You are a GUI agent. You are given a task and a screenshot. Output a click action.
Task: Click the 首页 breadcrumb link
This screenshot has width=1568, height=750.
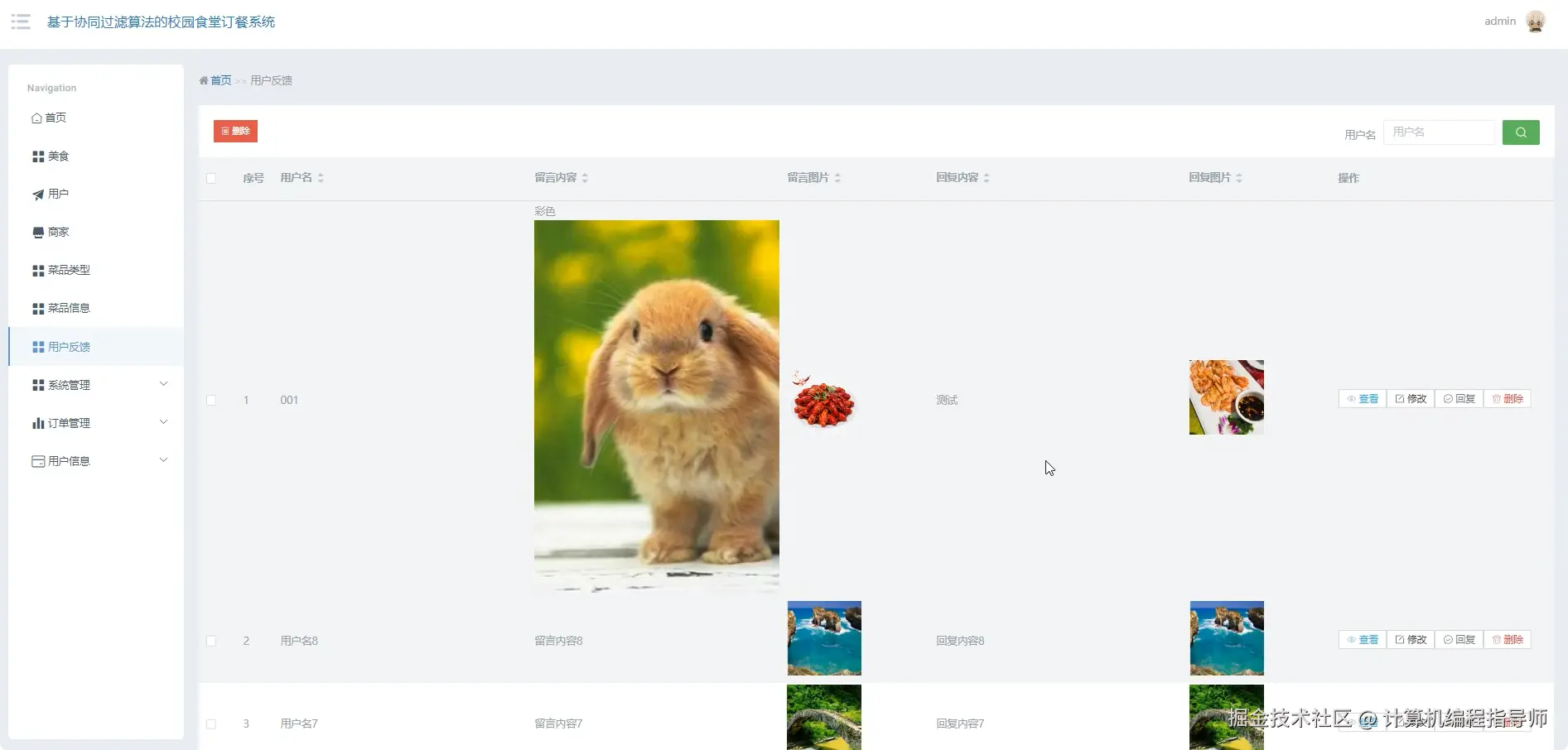pos(220,80)
